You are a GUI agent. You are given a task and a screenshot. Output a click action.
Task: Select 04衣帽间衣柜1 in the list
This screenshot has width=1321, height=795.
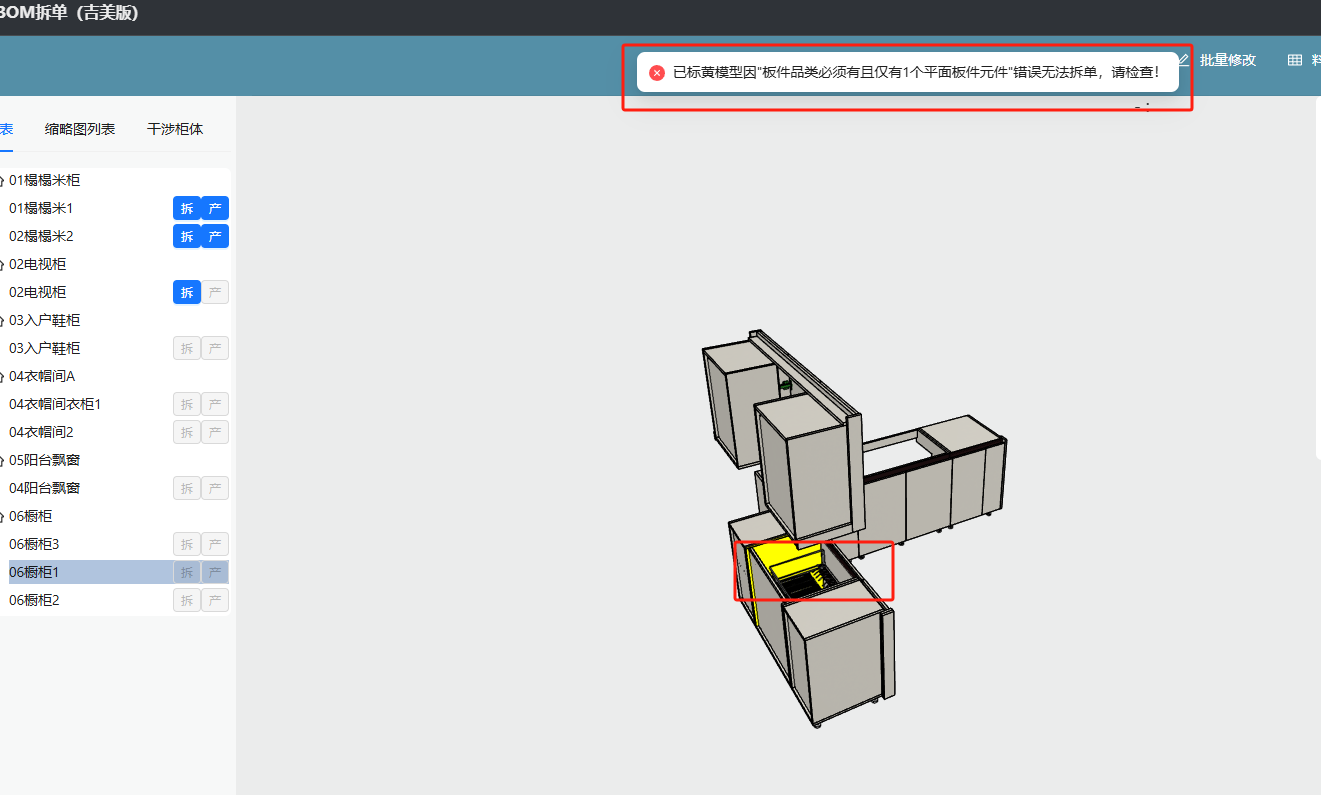click(55, 404)
